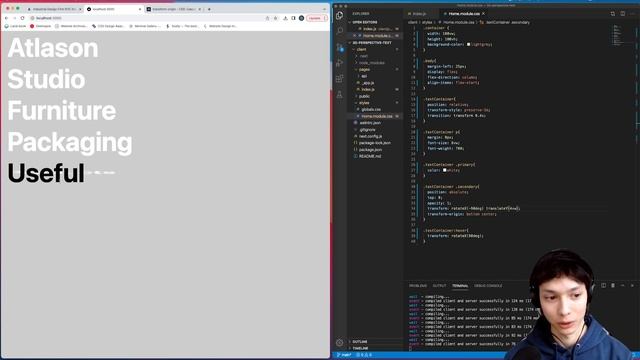The height and width of the screenshot is (360, 640).
Task: Open the Explorer view in VS Code
Action: point(339,16)
